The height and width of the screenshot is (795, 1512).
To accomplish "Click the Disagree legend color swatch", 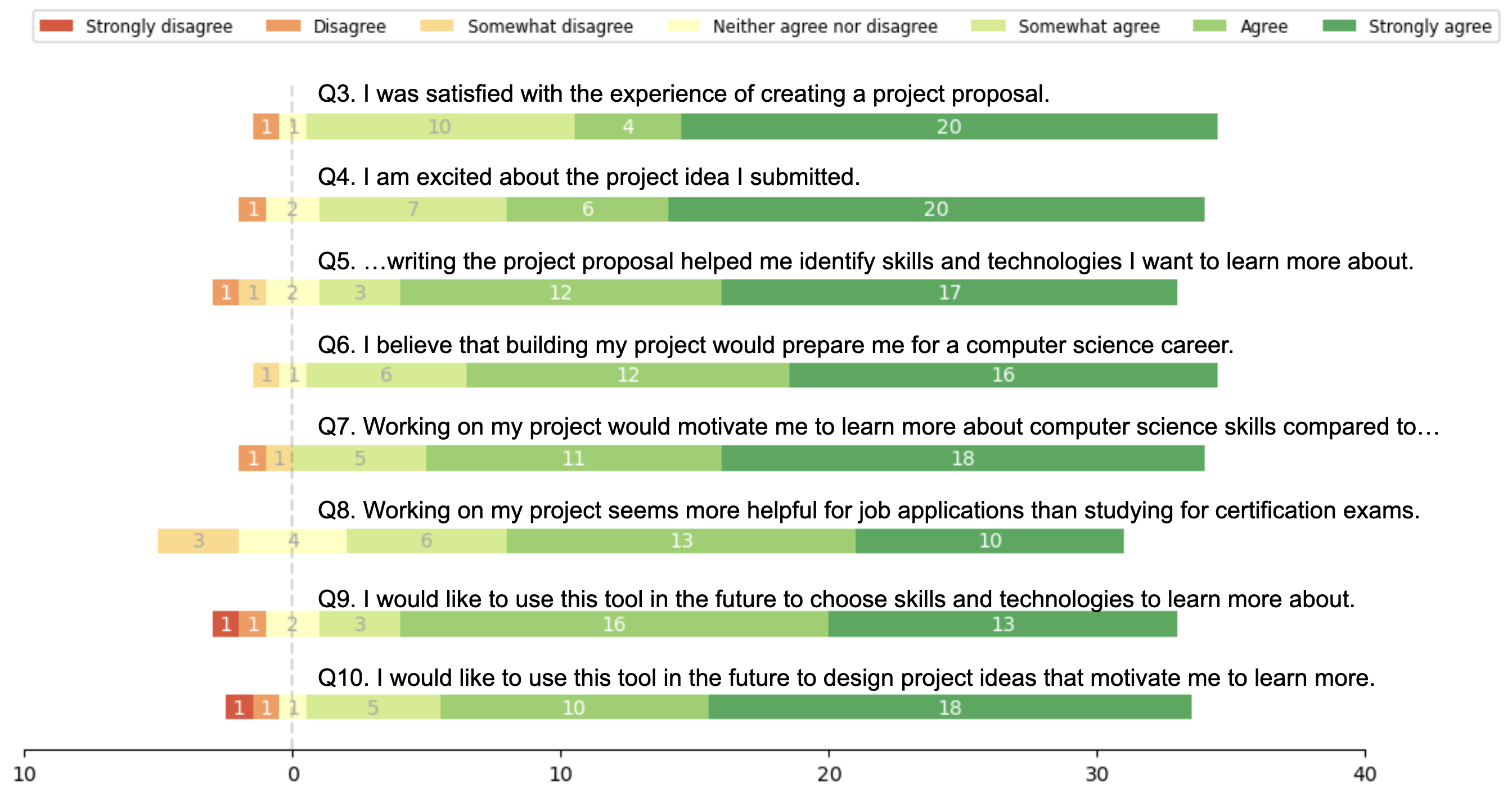I will 283,26.
